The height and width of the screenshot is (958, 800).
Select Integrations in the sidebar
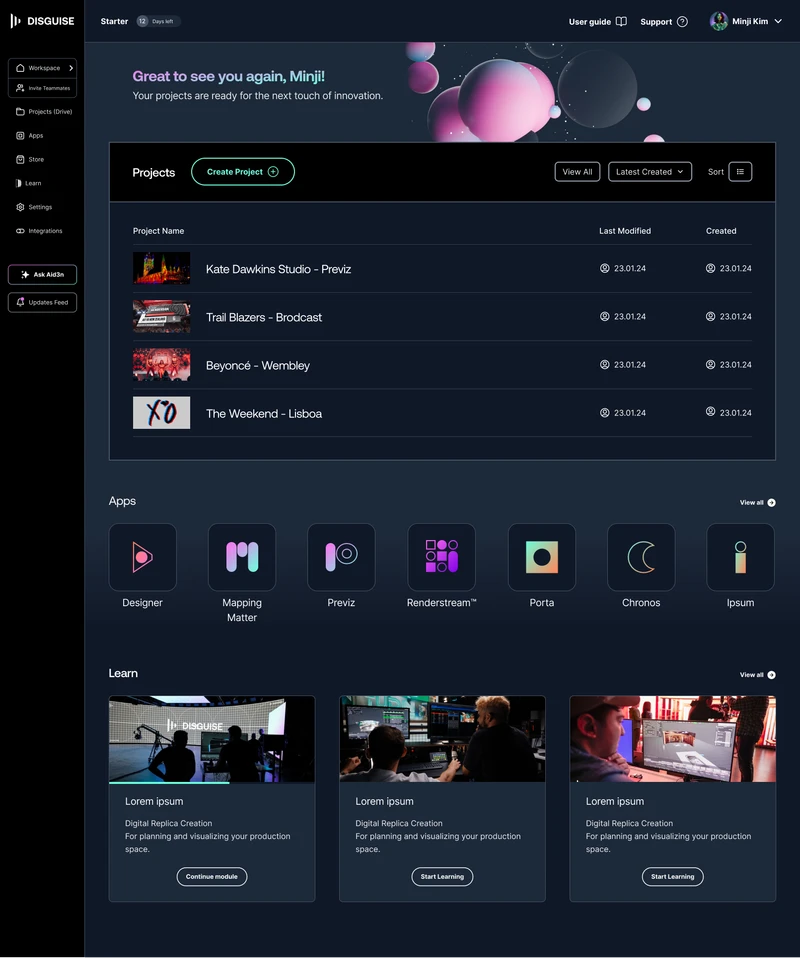44,231
